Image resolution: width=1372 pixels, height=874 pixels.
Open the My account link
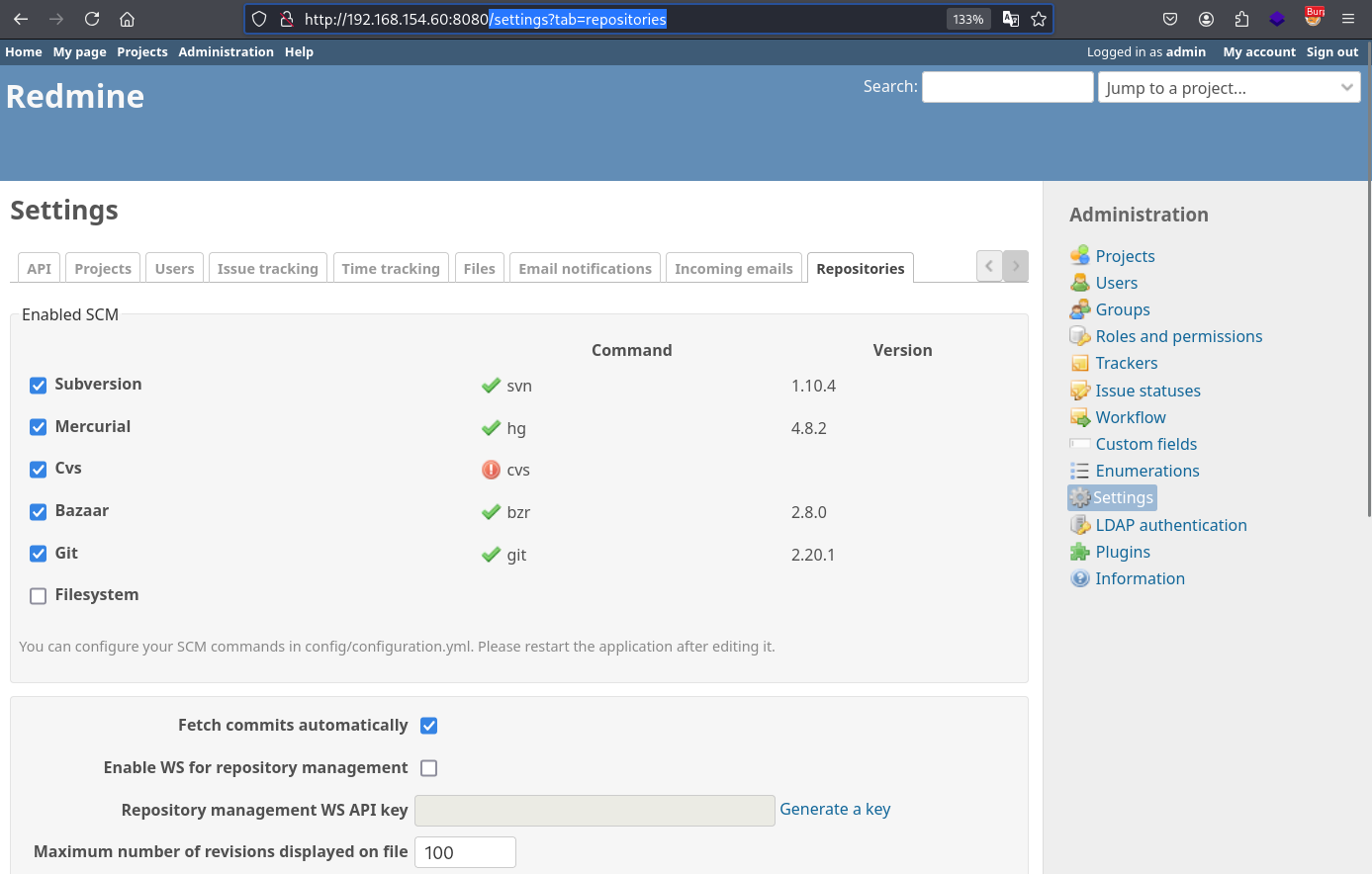click(1259, 51)
